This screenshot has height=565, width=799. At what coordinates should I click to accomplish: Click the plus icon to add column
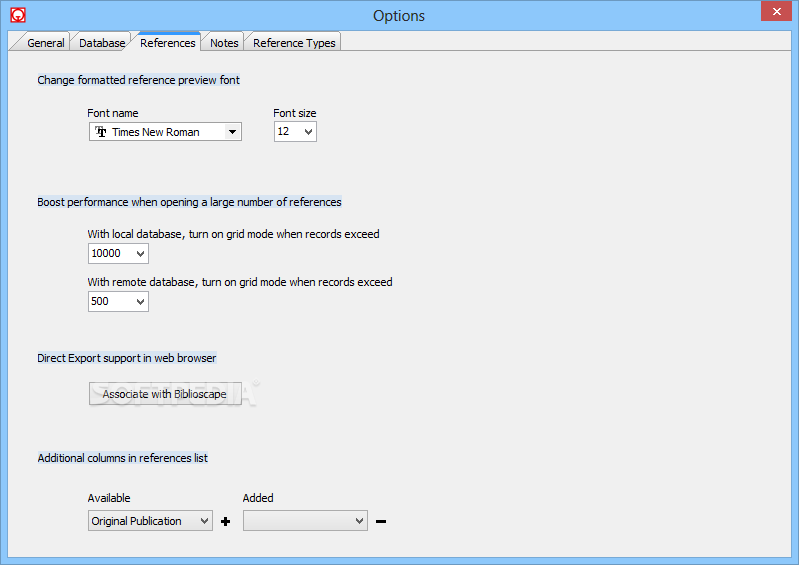tap(226, 521)
